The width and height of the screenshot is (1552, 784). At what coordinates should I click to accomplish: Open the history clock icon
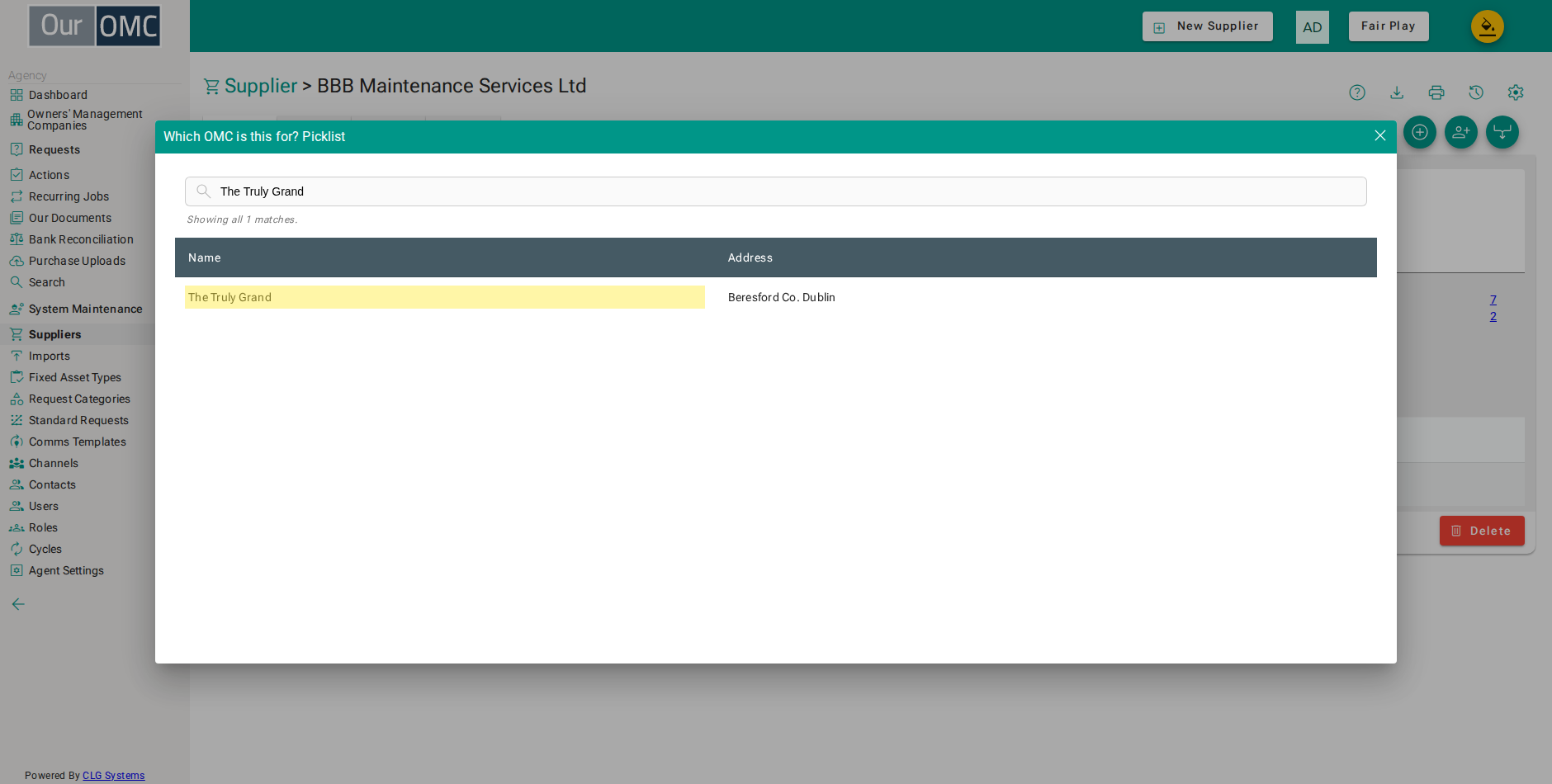1475,92
